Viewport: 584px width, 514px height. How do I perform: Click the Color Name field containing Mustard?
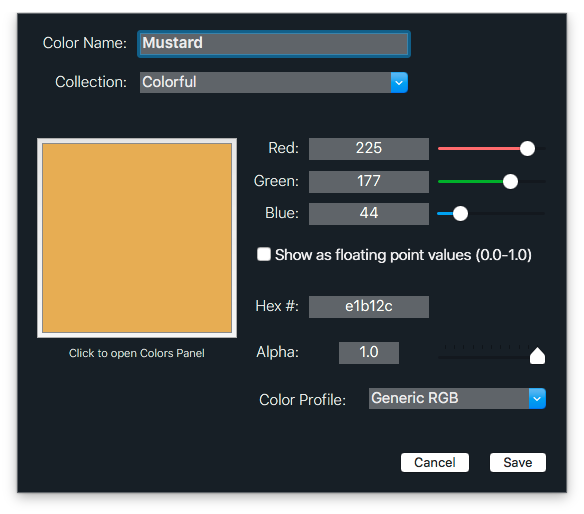click(274, 44)
